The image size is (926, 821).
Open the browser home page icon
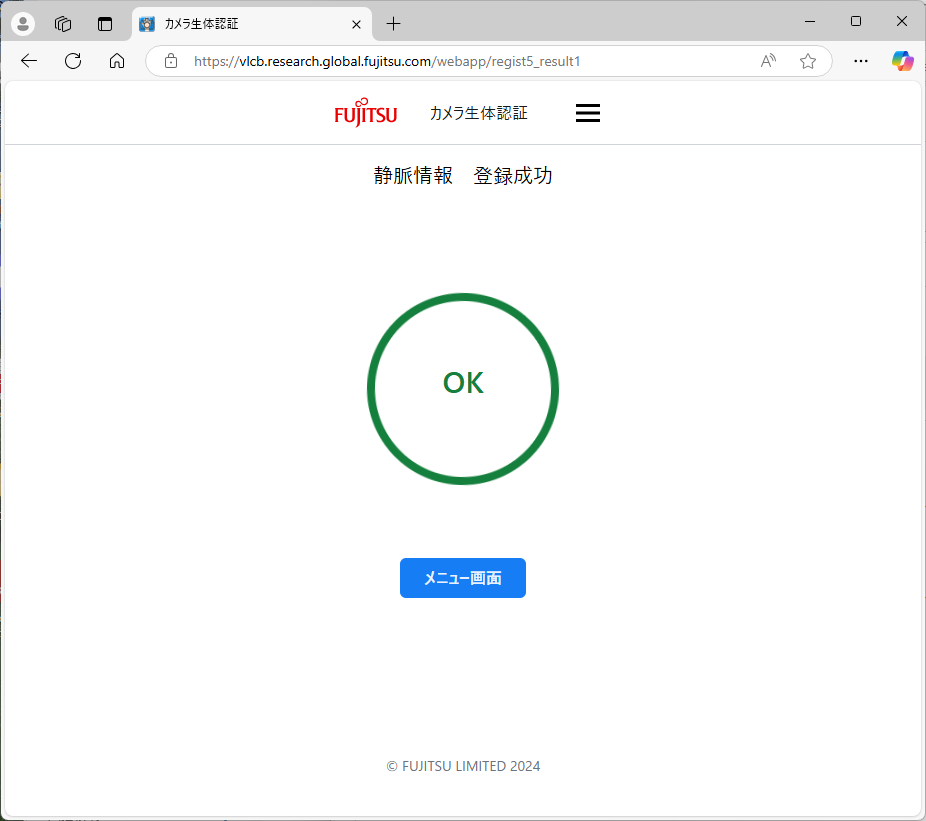(x=117, y=61)
